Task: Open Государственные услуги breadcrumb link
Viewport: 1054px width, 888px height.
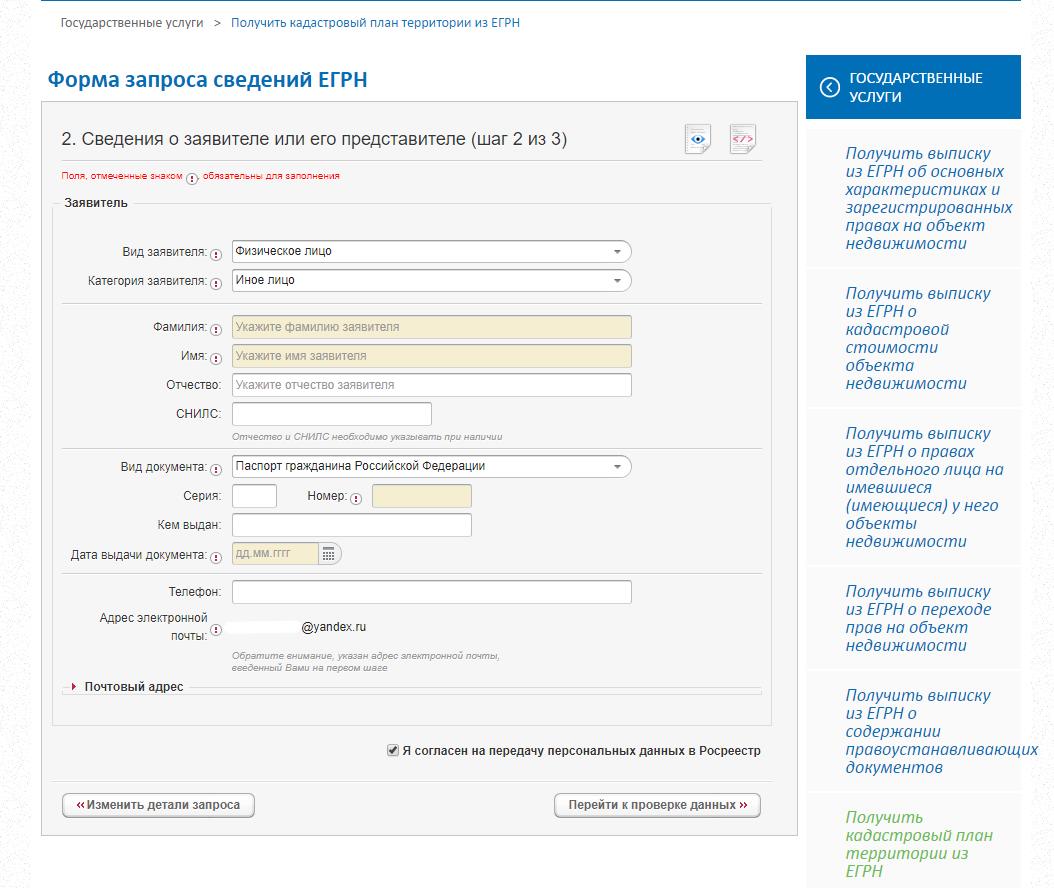Action: pyautogui.click(x=132, y=23)
